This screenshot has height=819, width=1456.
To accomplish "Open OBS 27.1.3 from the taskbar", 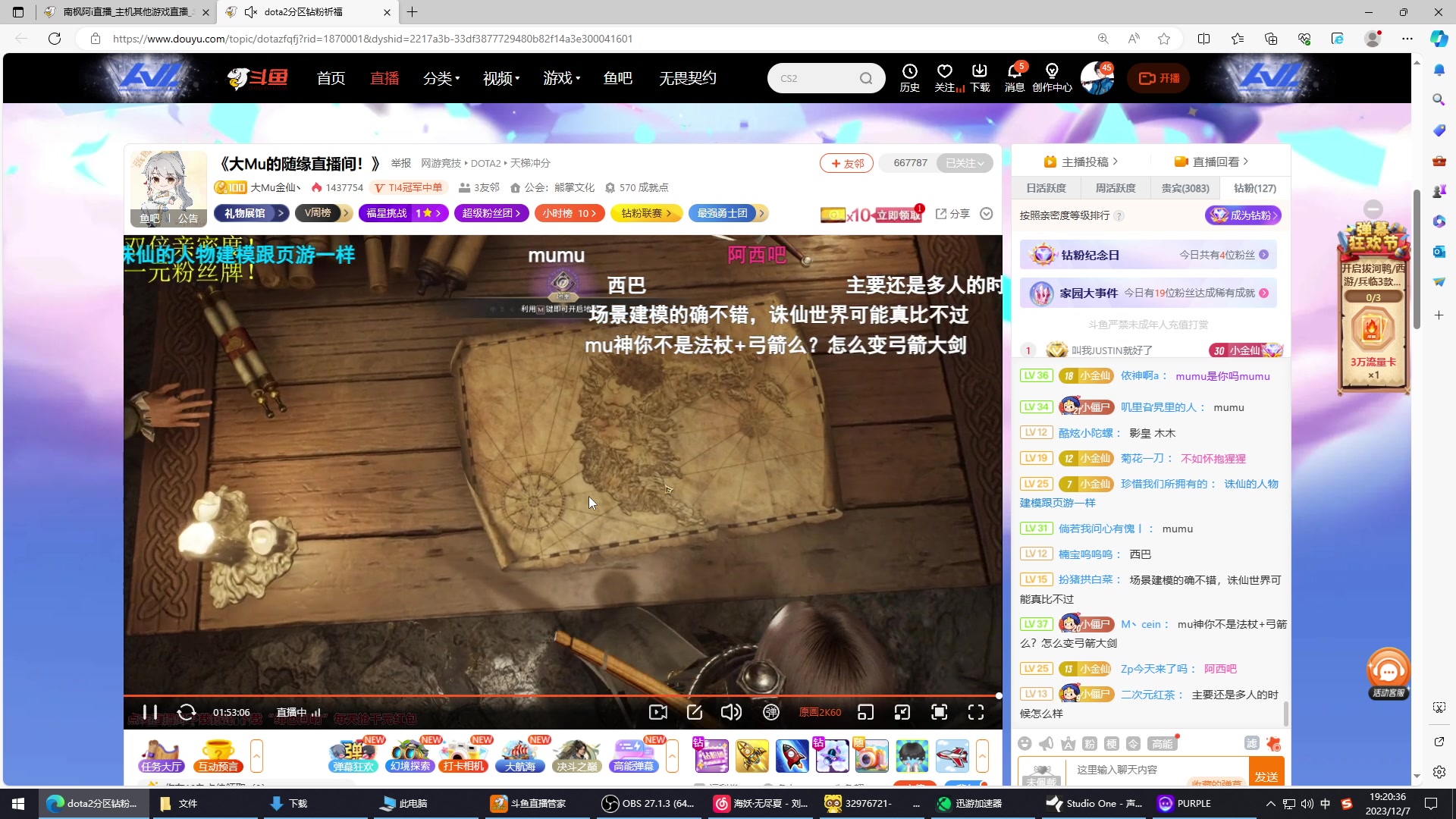I will (x=648, y=803).
